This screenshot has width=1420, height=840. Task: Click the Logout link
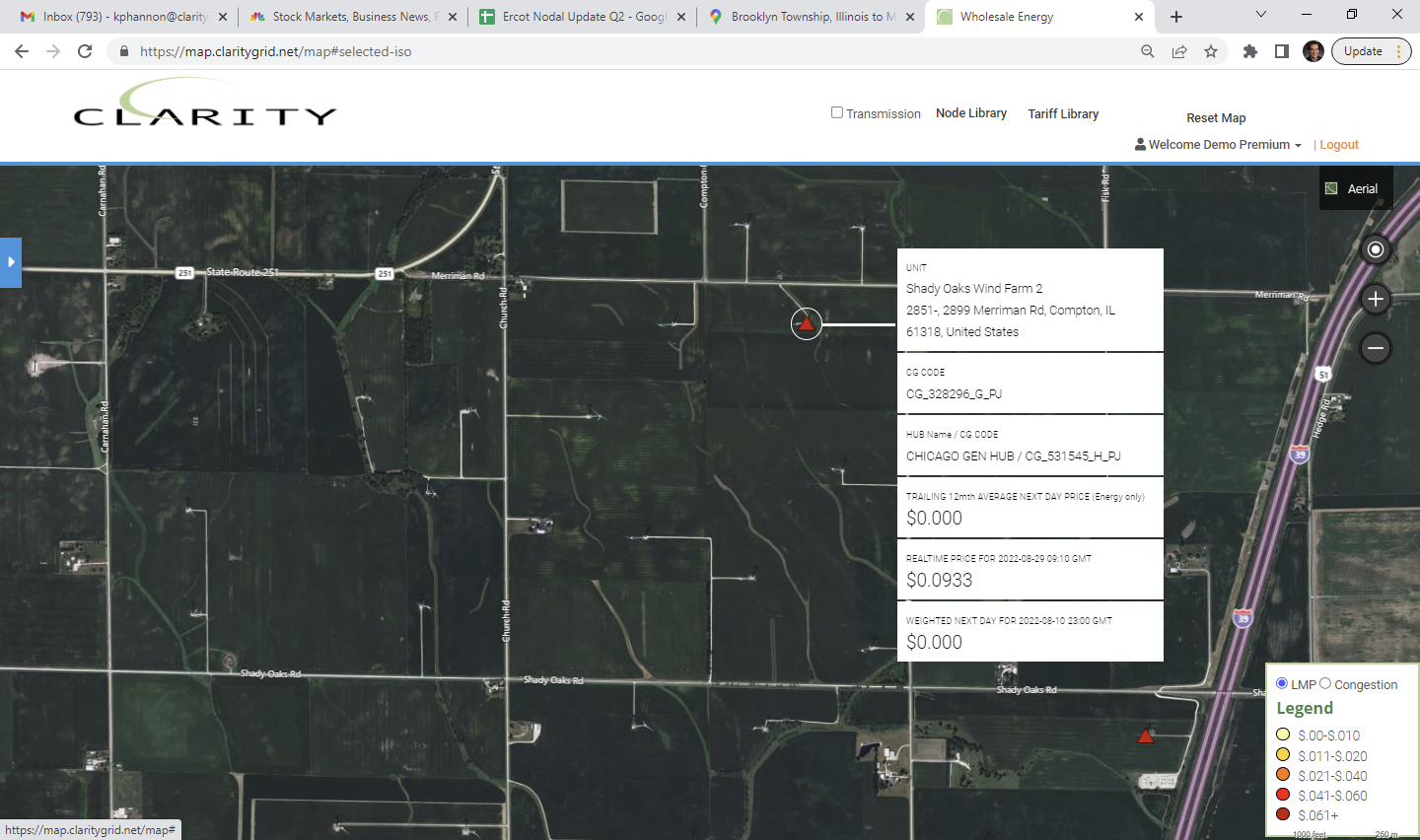[x=1339, y=145]
